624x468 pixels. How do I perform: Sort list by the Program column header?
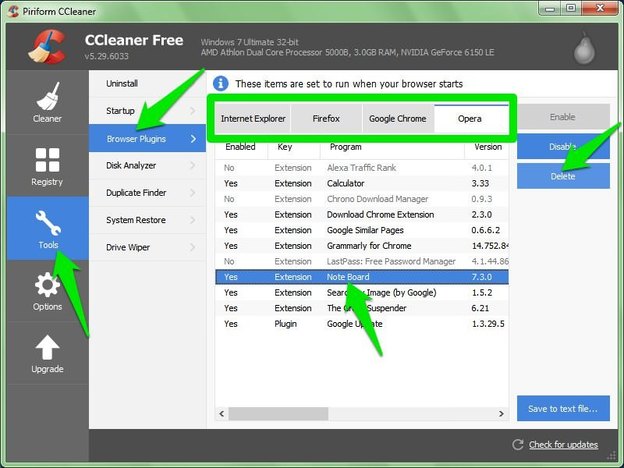tap(347, 146)
